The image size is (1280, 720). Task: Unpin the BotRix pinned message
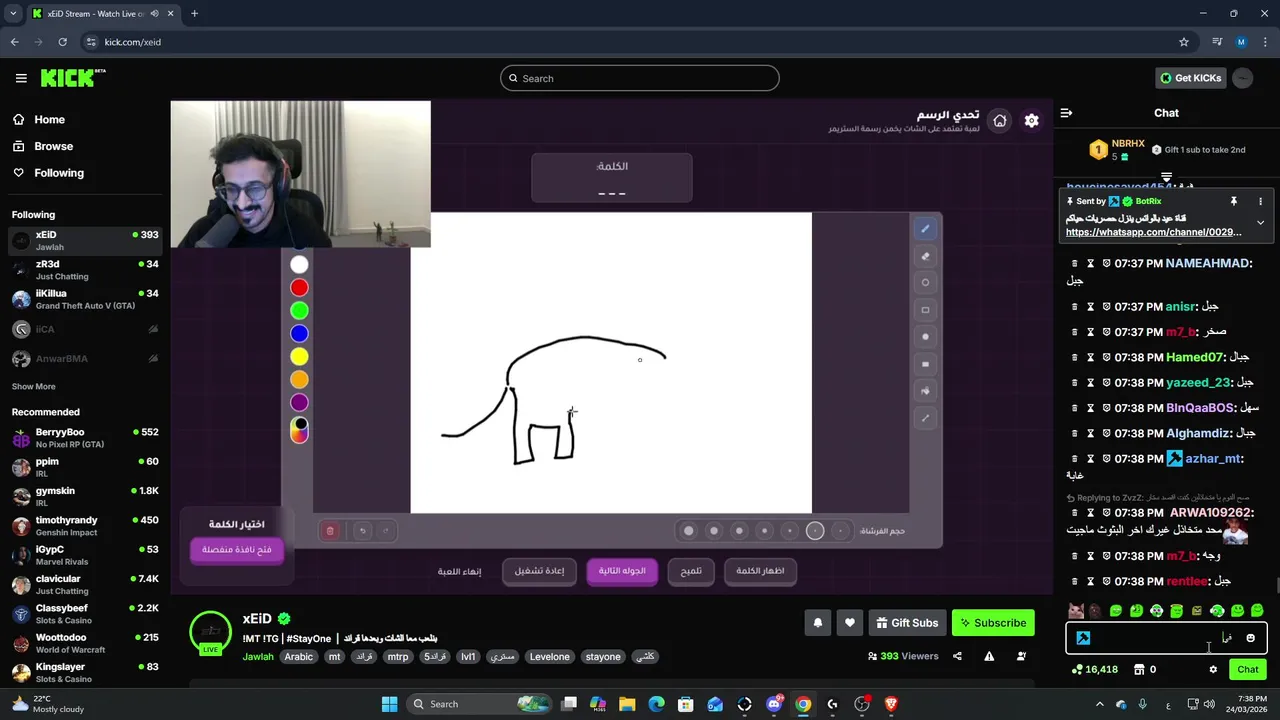coord(1234,201)
